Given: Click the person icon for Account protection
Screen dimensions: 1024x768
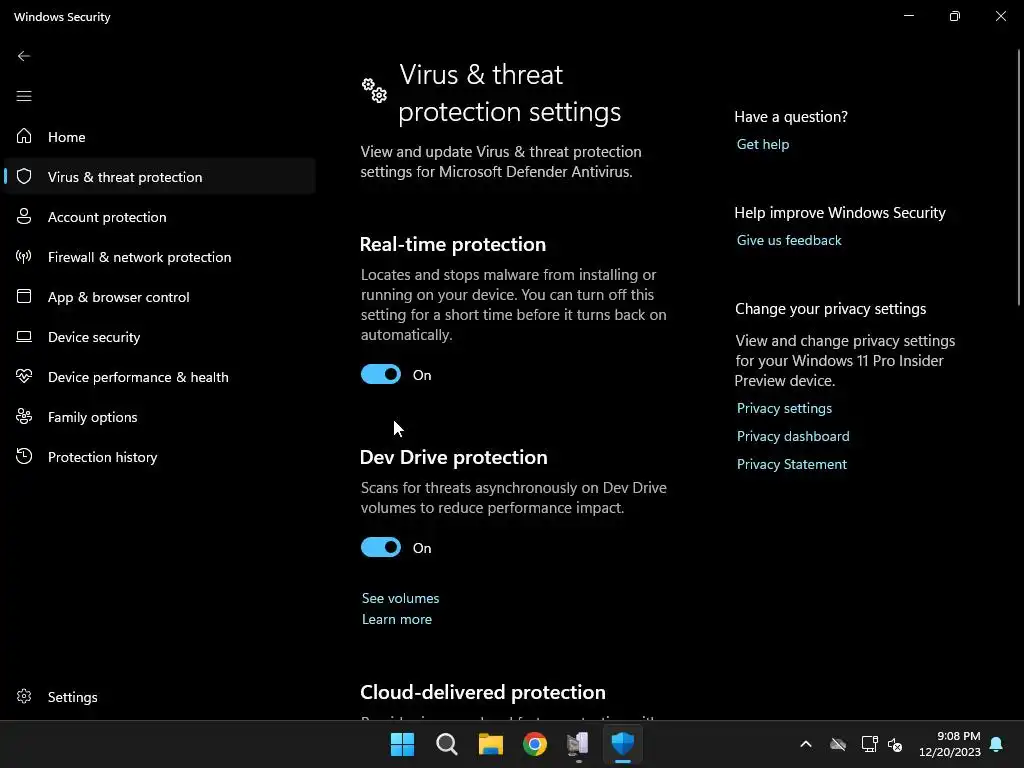Looking at the screenshot, I should 24,216.
